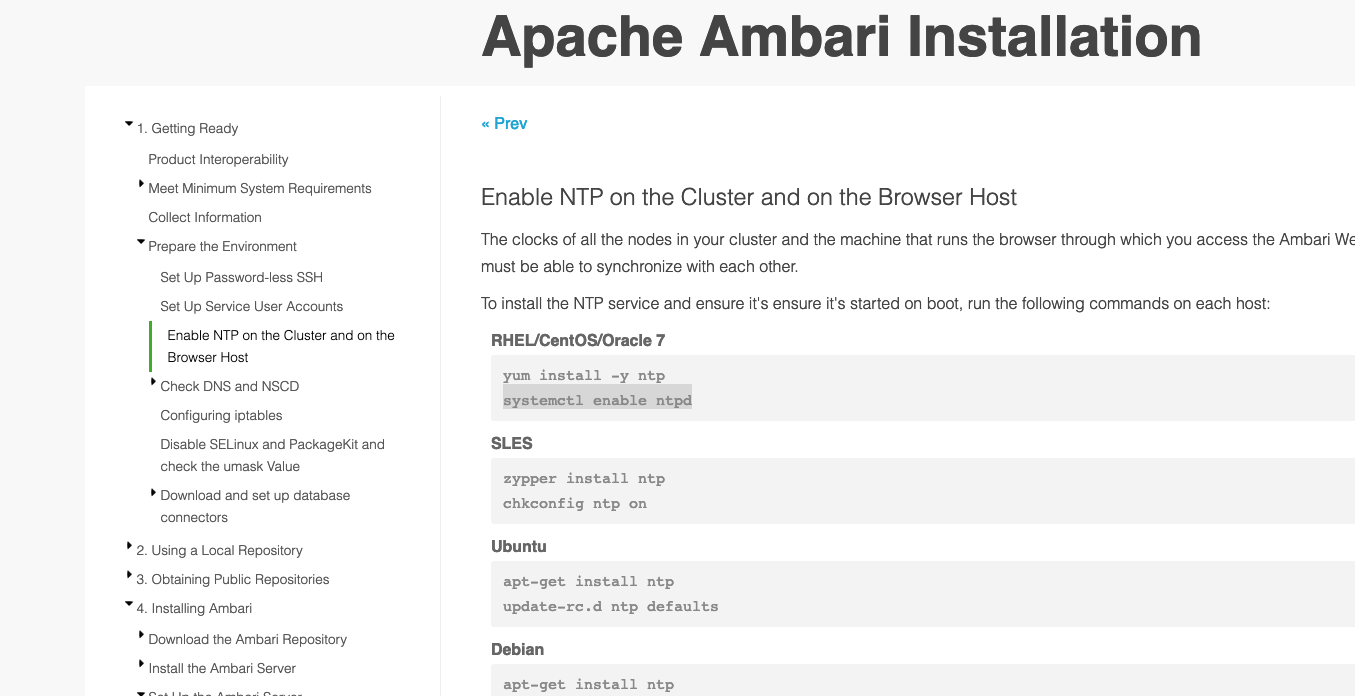Image resolution: width=1355 pixels, height=696 pixels.
Task: Open "Set Up Password-less SSH"
Action: (241, 277)
